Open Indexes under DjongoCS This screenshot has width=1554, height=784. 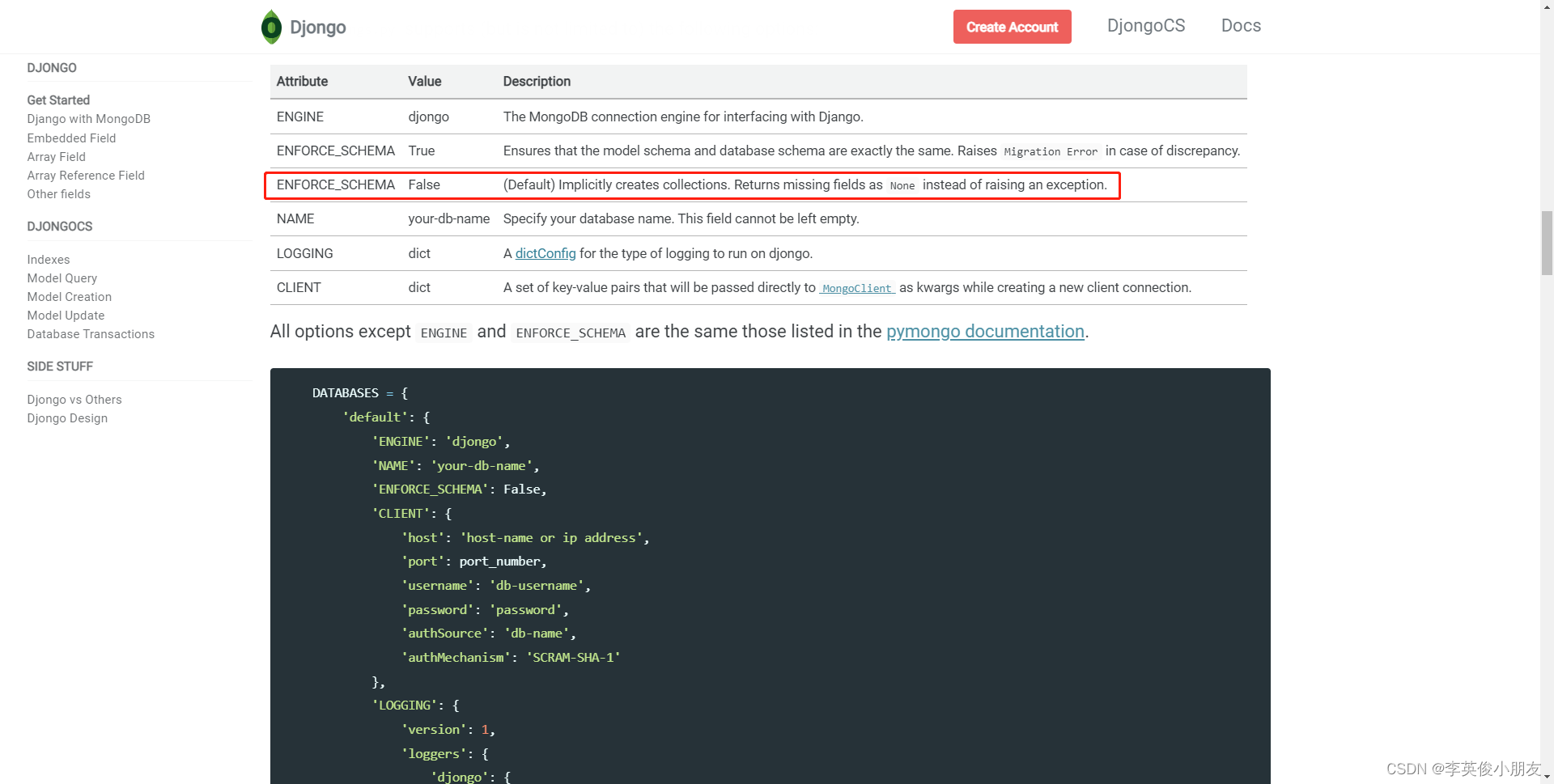pos(49,260)
